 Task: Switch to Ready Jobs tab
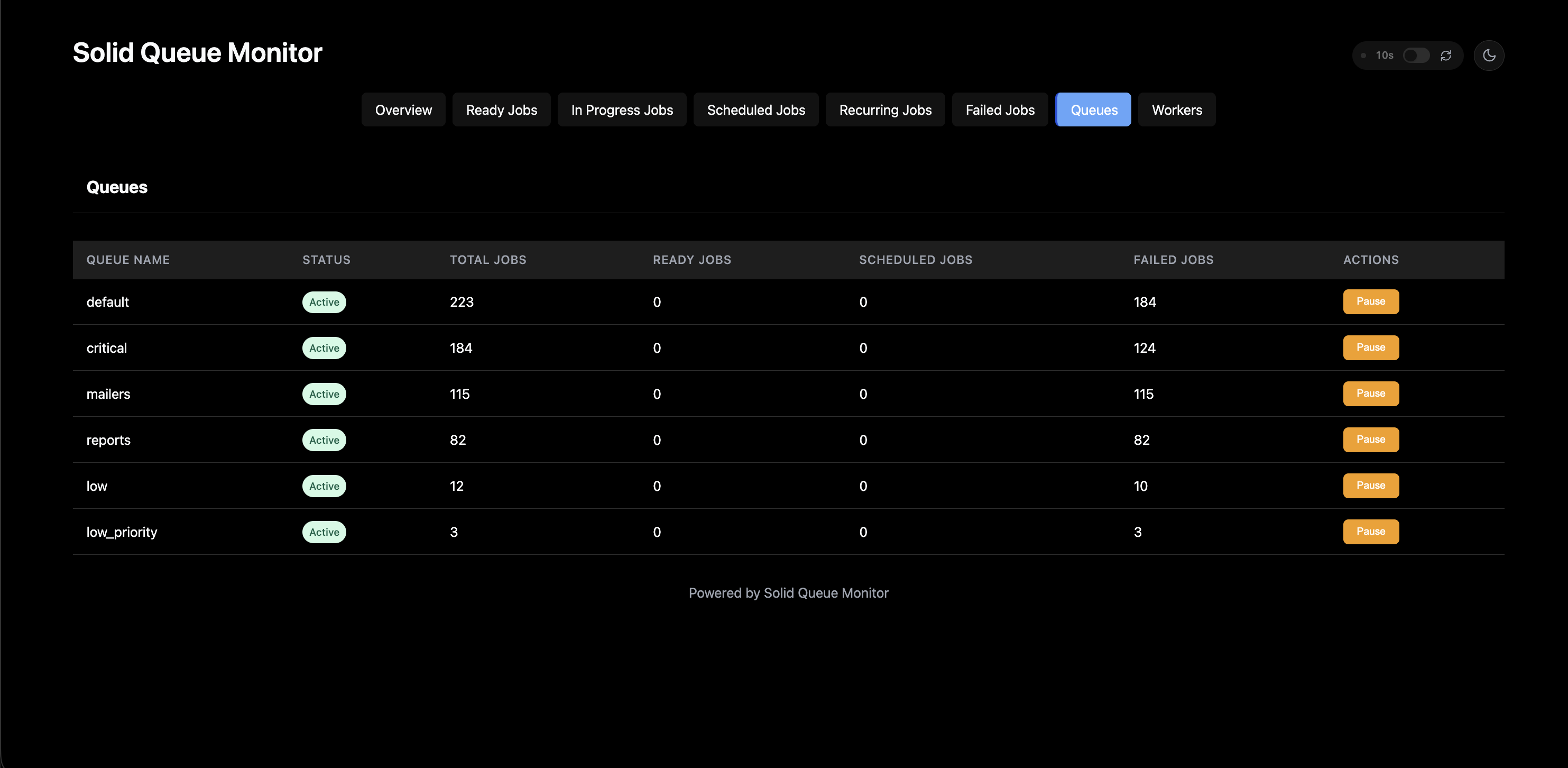point(501,109)
